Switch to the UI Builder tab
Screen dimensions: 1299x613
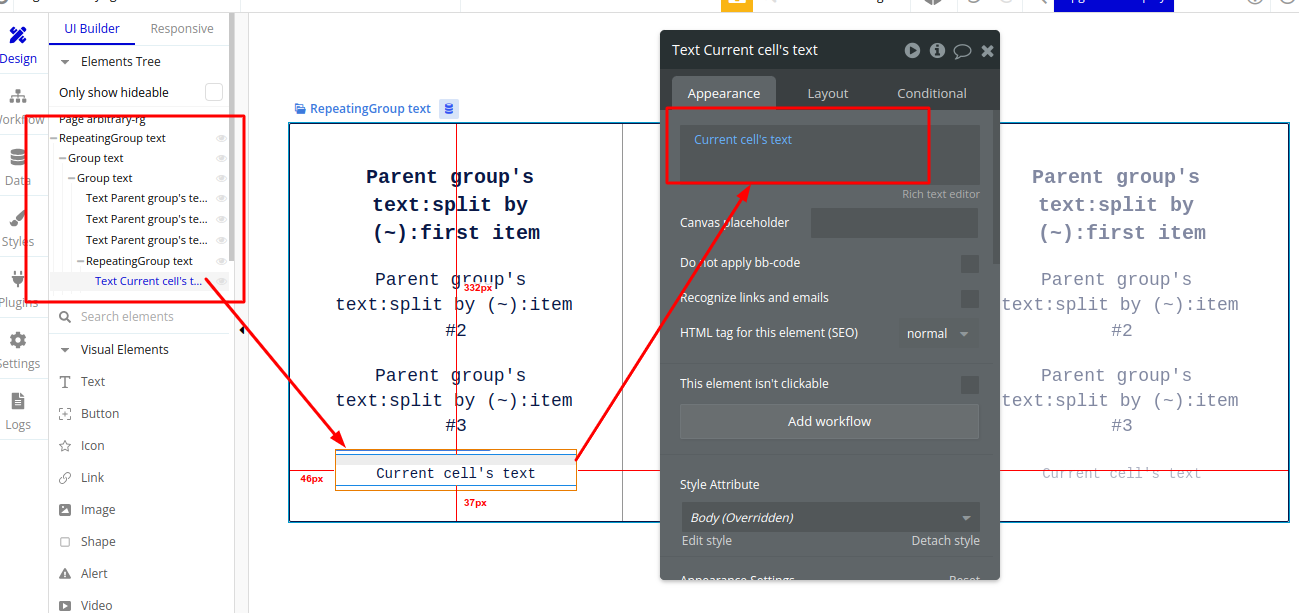click(92, 29)
